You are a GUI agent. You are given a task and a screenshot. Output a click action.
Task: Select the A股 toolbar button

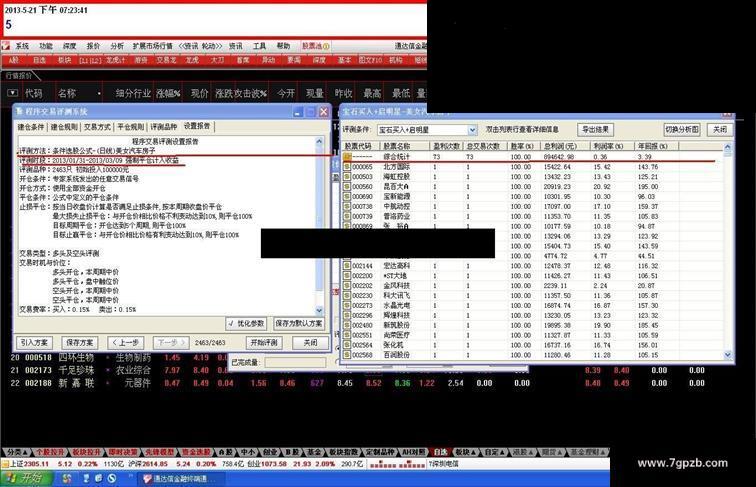(14, 60)
